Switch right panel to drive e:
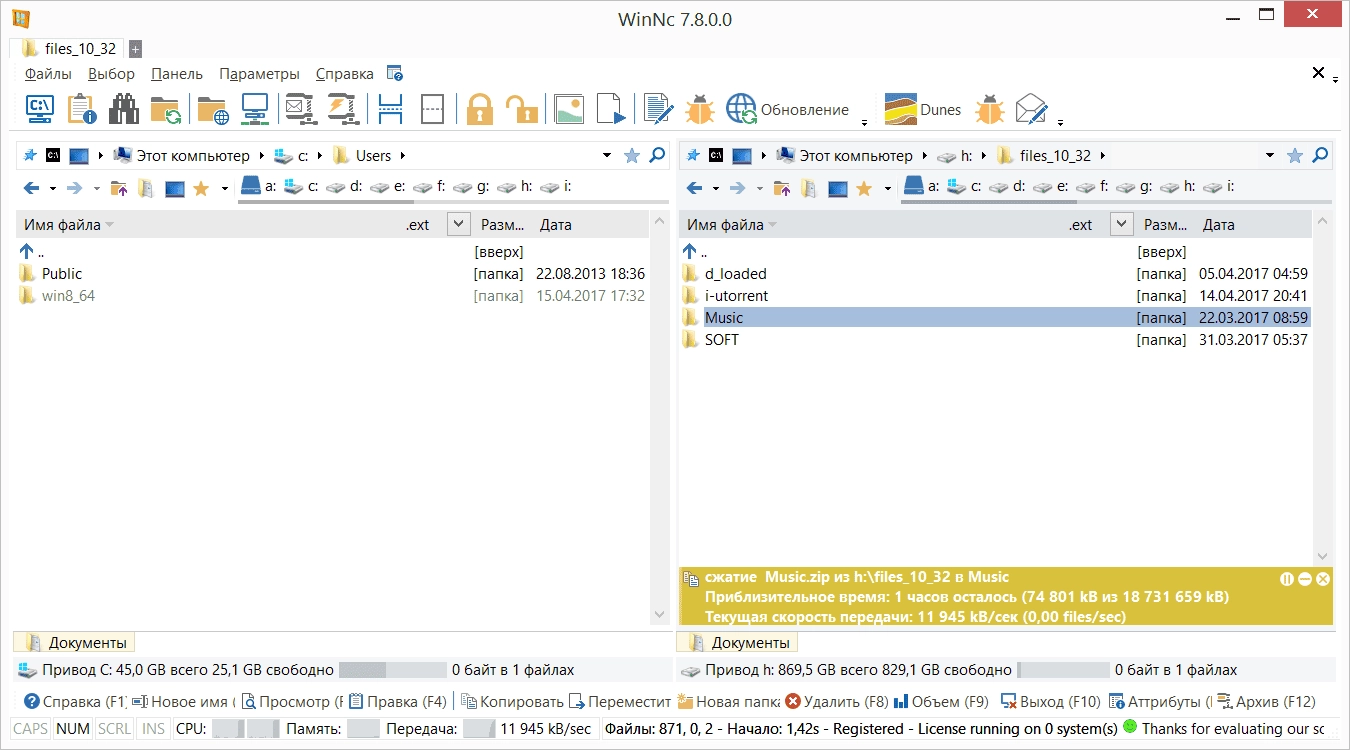1350x750 pixels. pyautogui.click(x=1050, y=186)
